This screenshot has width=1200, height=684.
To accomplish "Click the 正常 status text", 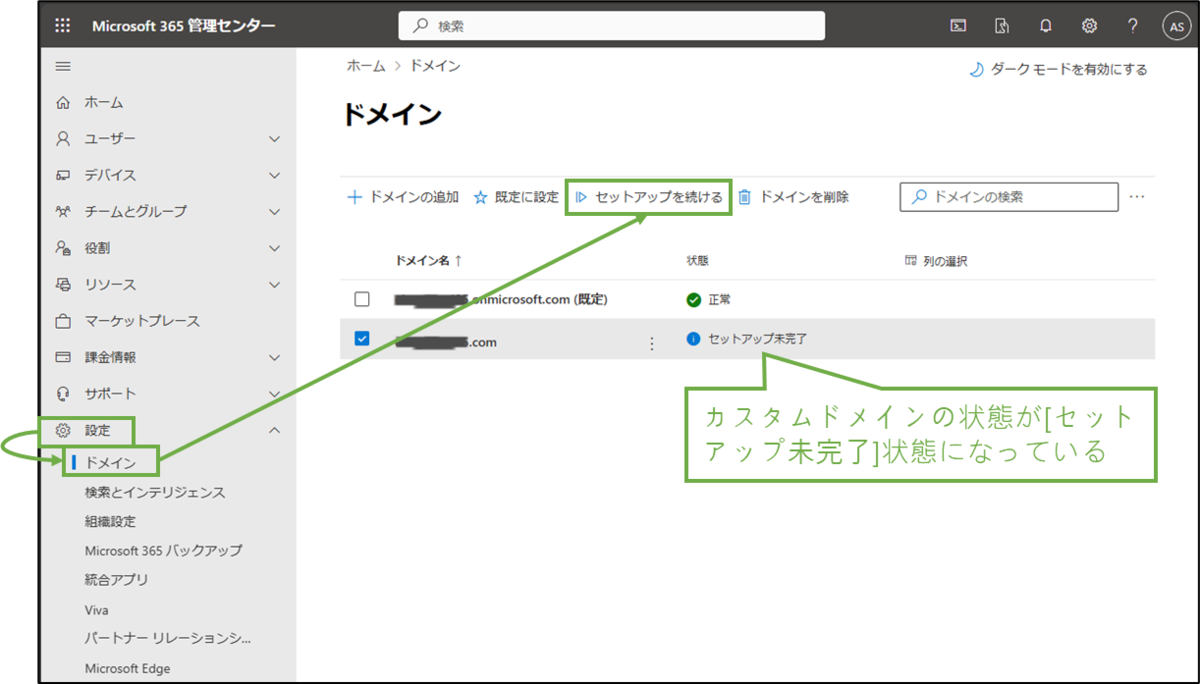I will pos(720,299).
